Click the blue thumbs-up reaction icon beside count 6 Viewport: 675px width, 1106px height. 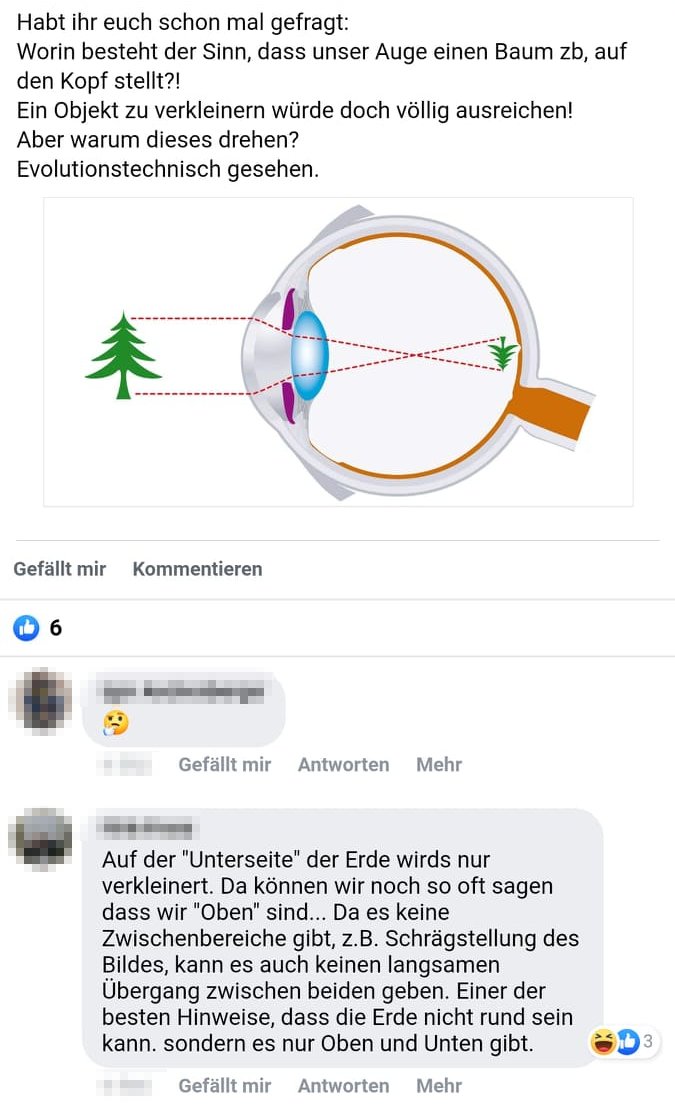[x=27, y=627]
